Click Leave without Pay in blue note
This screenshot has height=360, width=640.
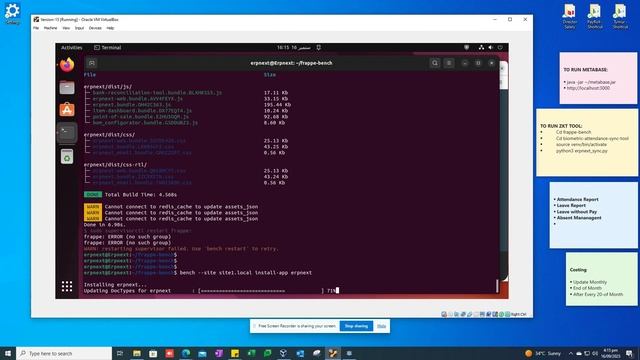coord(577,212)
